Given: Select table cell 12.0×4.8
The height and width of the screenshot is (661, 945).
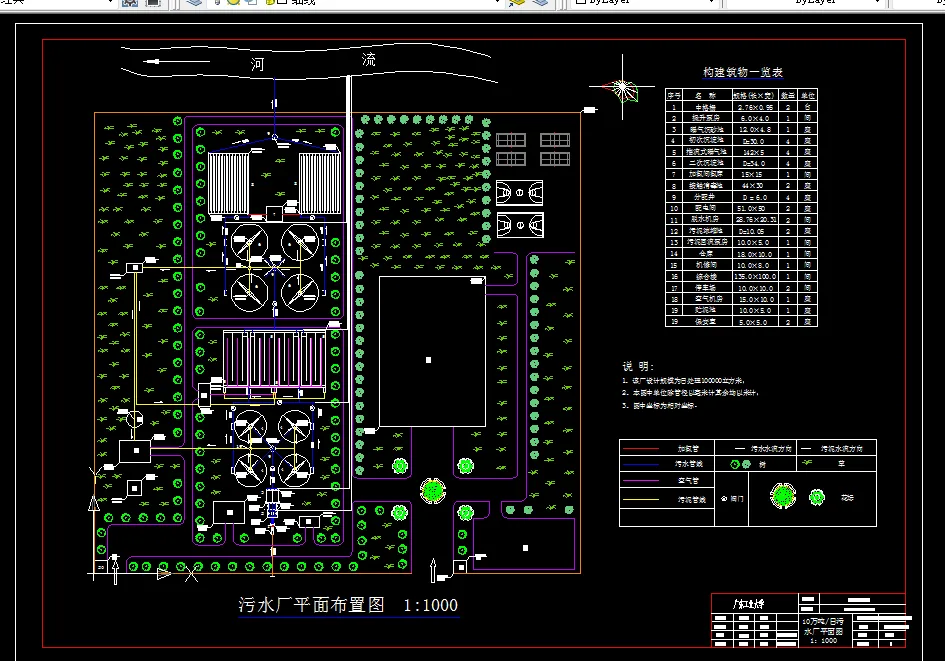Looking at the screenshot, I should [755, 130].
